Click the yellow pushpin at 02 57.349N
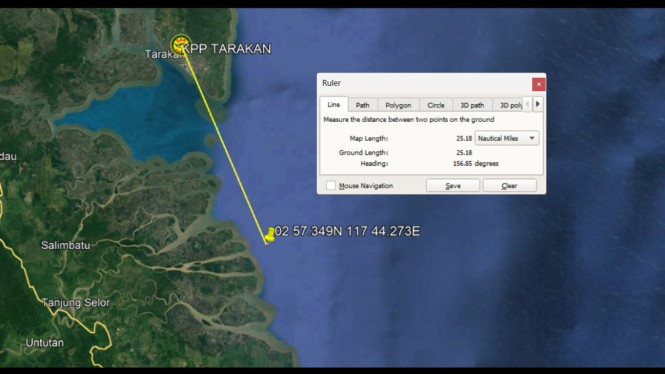 coord(269,235)
